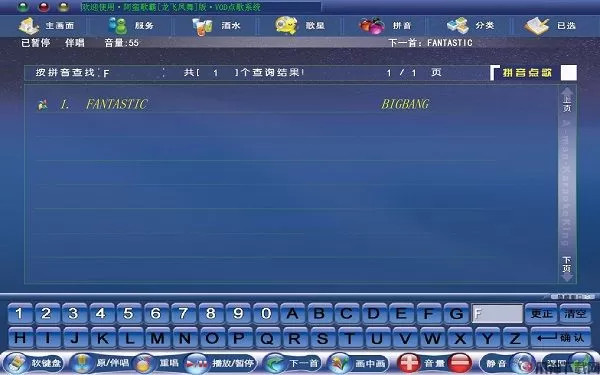Click the search input field showing F

tap(497, 314)
